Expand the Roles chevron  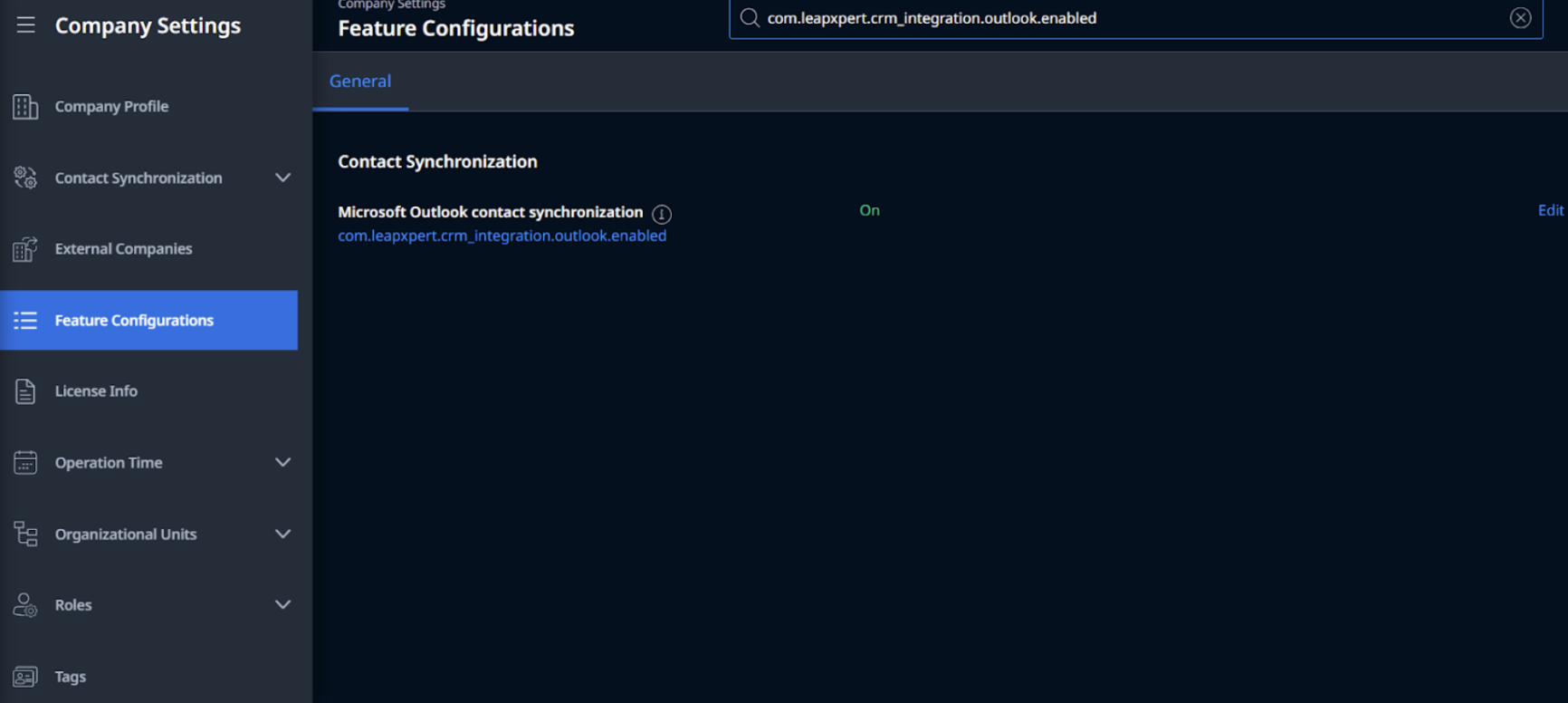[283, 605]
